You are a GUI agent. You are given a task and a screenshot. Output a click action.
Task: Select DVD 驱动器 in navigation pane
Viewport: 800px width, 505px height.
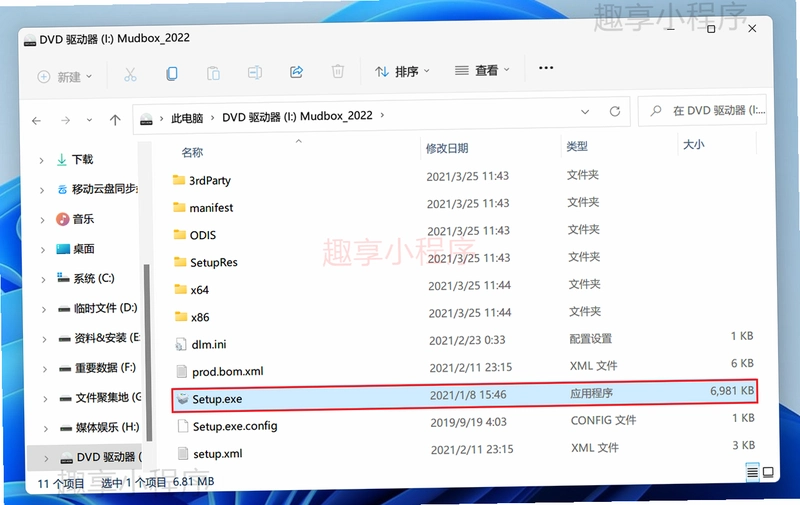pos(109,457)
